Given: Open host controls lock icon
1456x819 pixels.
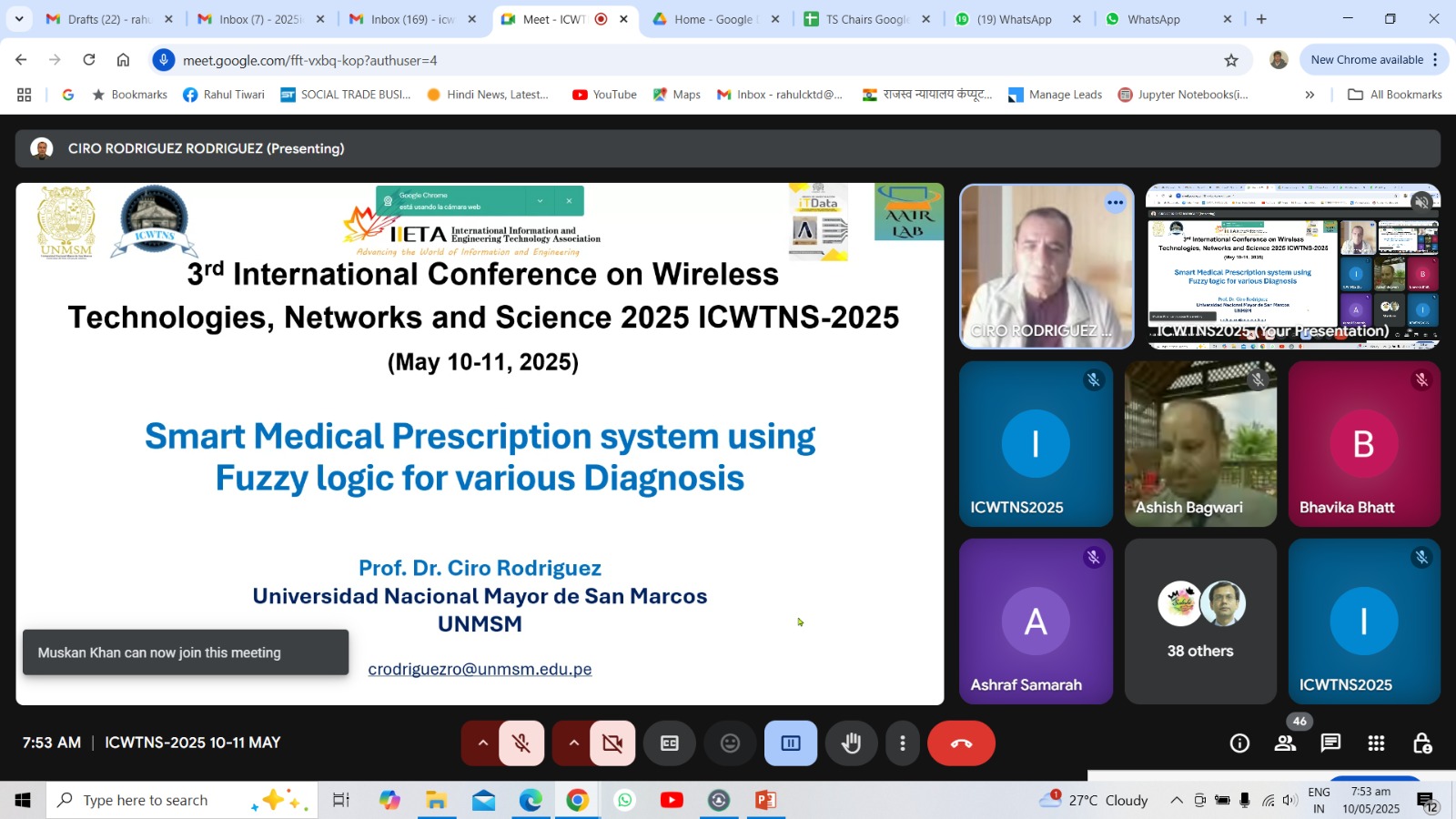Looking at the screenshot, I should (1421, 743).
